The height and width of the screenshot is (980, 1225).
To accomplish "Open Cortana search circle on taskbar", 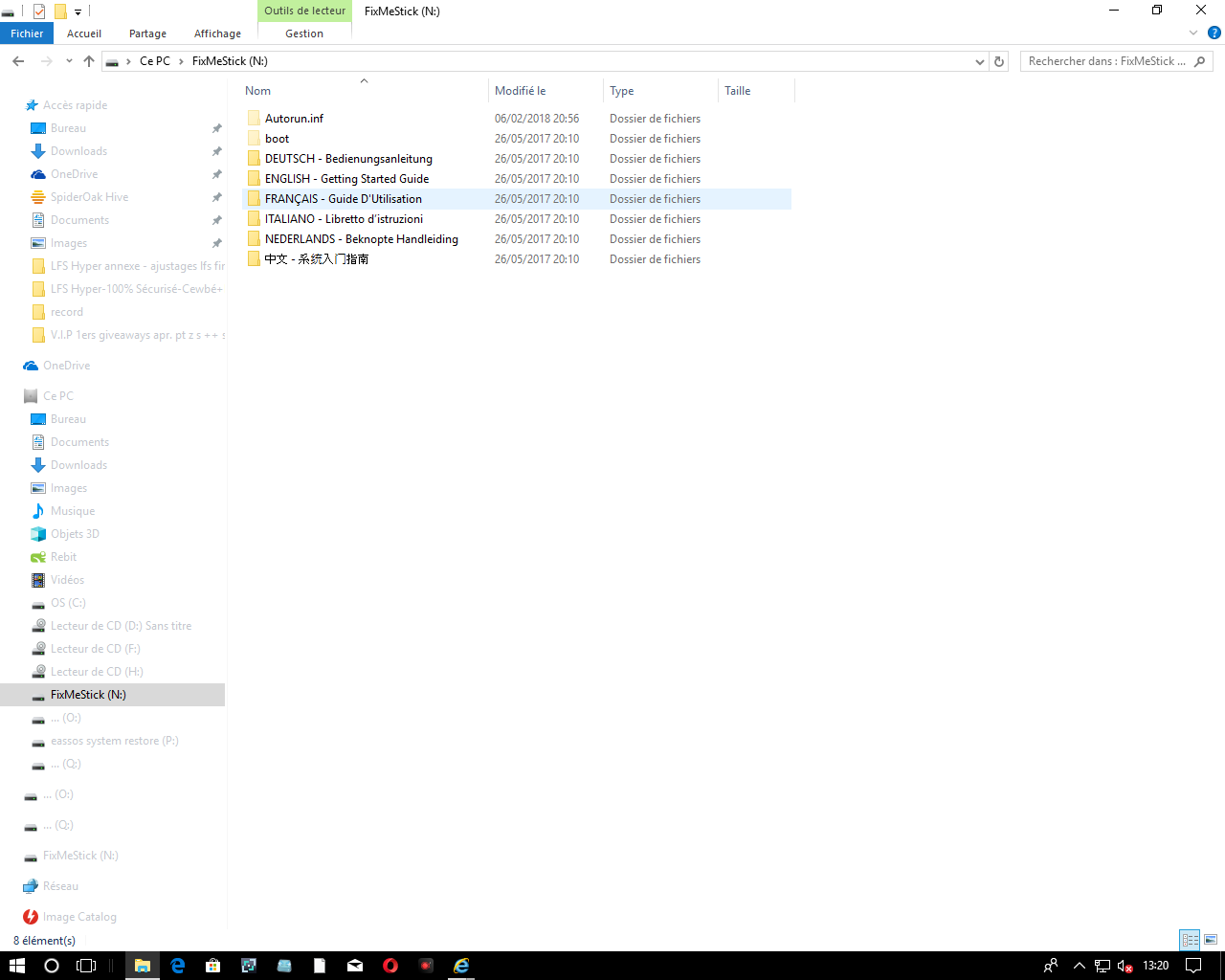I will [52, 966].
